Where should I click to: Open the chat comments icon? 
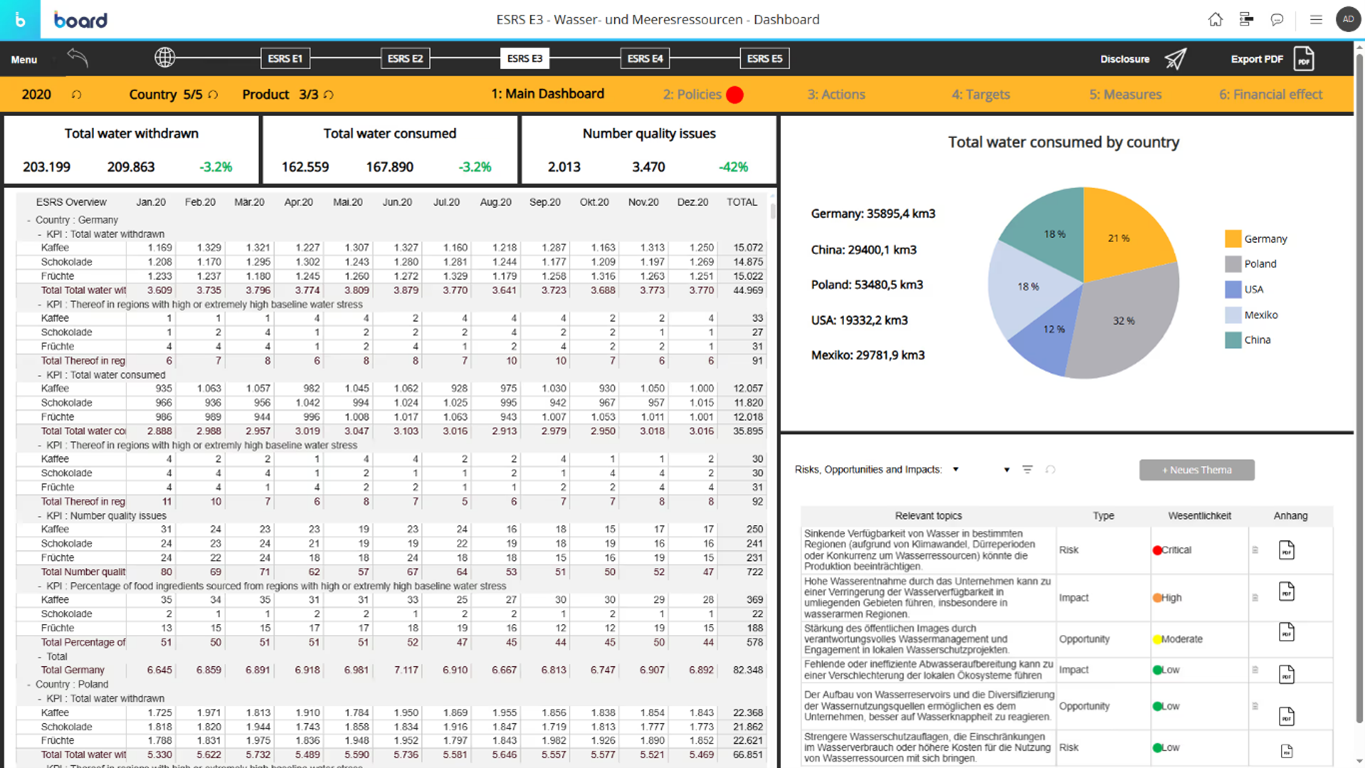[x=1277, y=19]
